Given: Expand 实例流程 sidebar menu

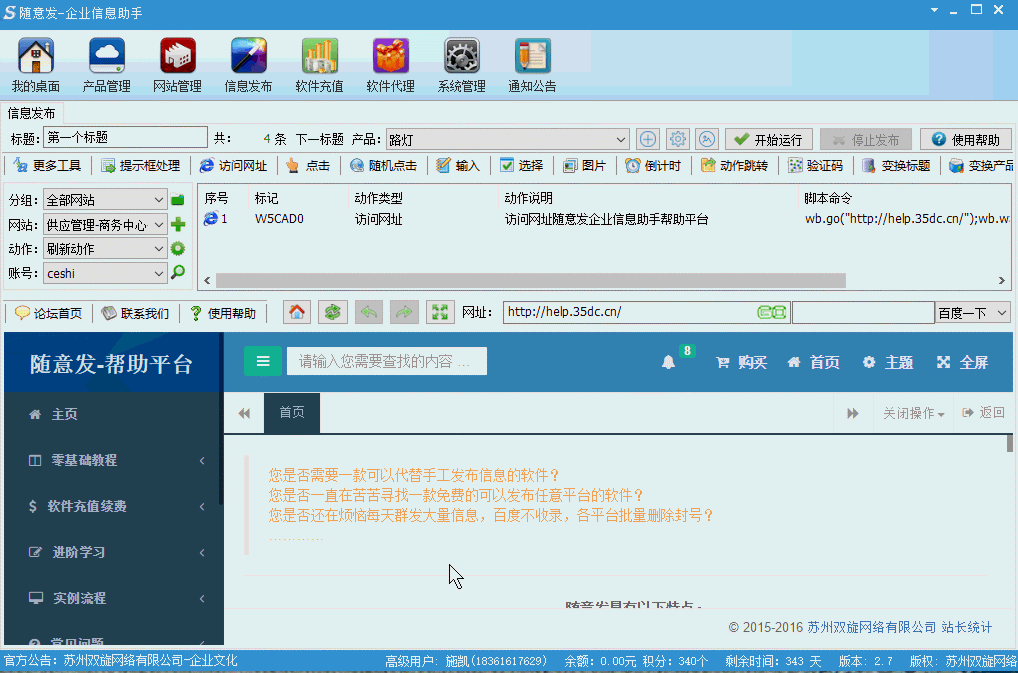Looking at the screenshot, I should tap(114, 598).
